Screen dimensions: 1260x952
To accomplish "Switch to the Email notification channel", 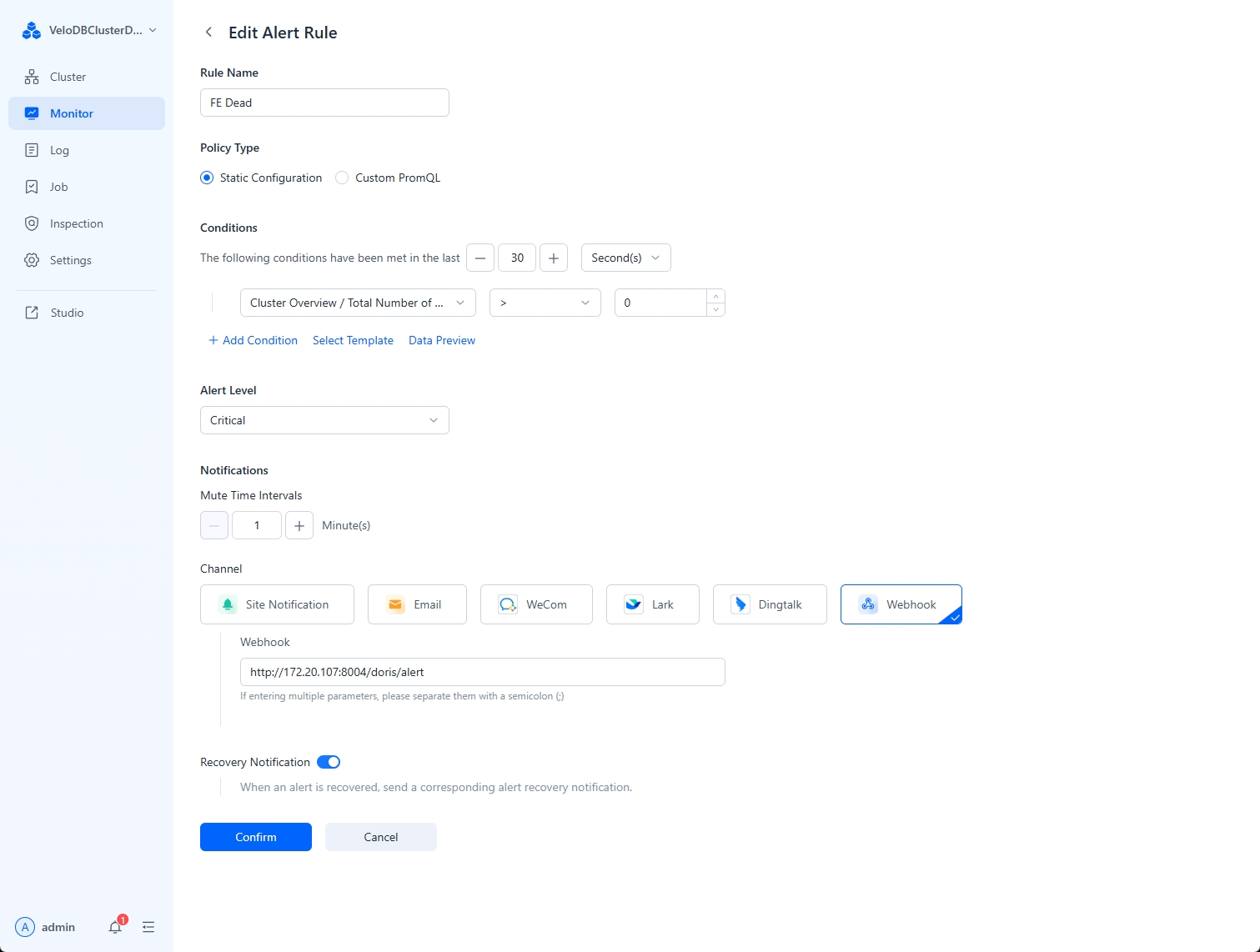I will 417,604.
